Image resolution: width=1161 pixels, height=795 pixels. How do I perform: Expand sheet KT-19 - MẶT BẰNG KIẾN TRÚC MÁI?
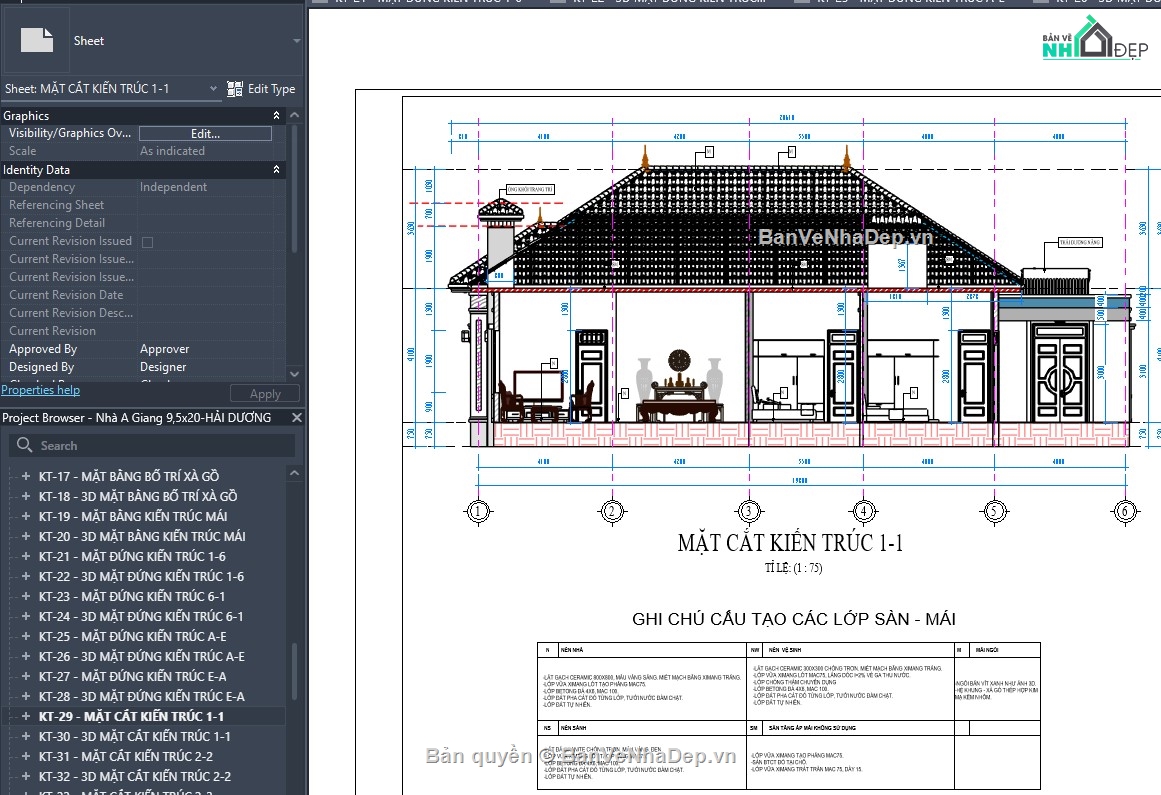(26, 517)
